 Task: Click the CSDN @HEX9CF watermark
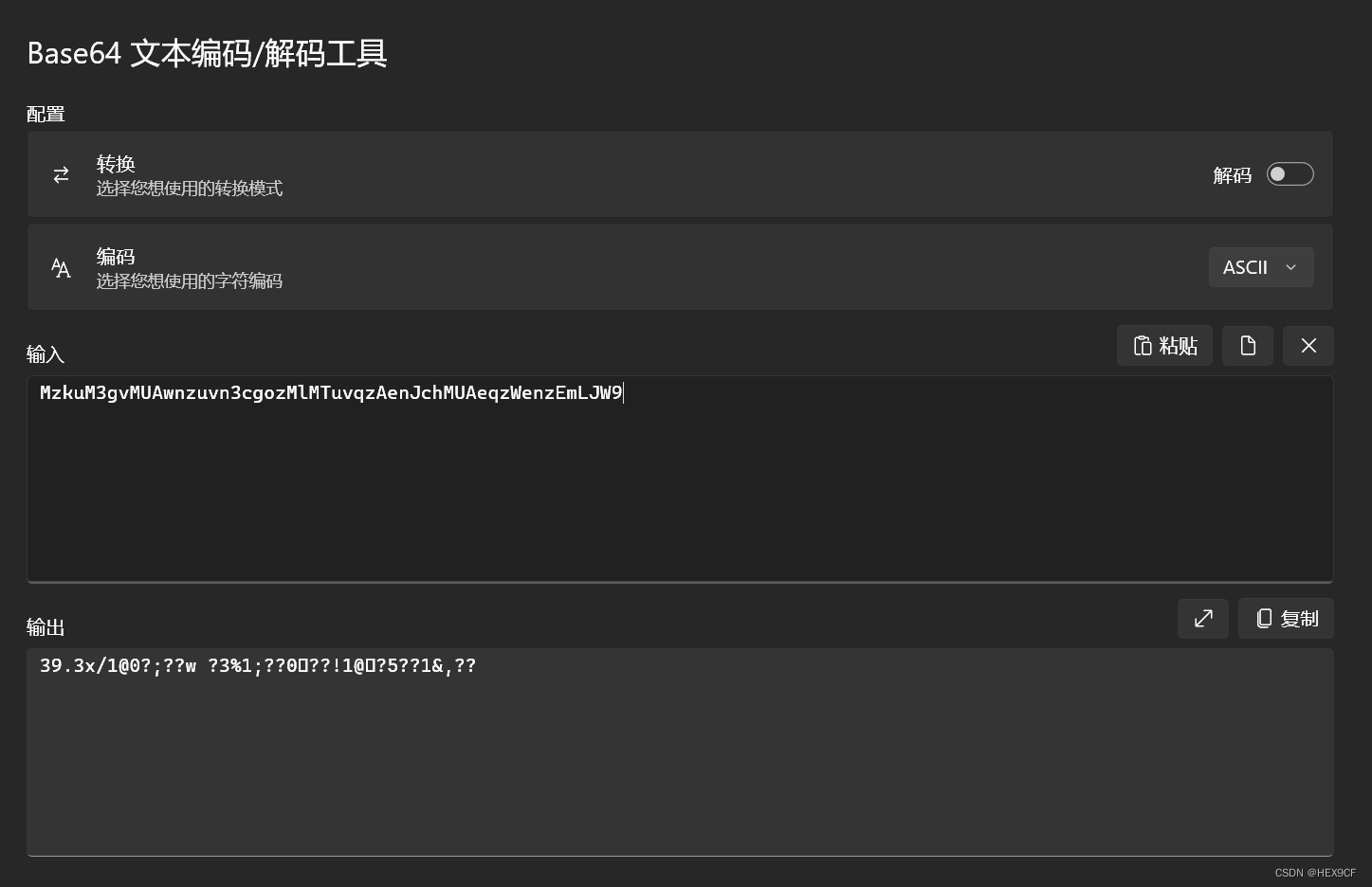pos(1313,873)
